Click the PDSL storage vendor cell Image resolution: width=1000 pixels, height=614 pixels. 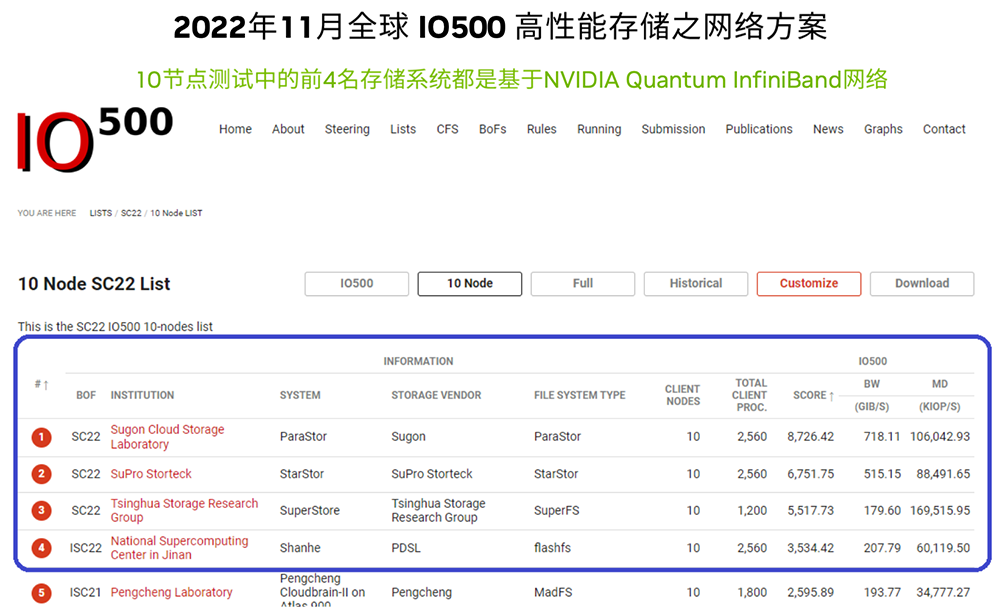coord(406,548)
